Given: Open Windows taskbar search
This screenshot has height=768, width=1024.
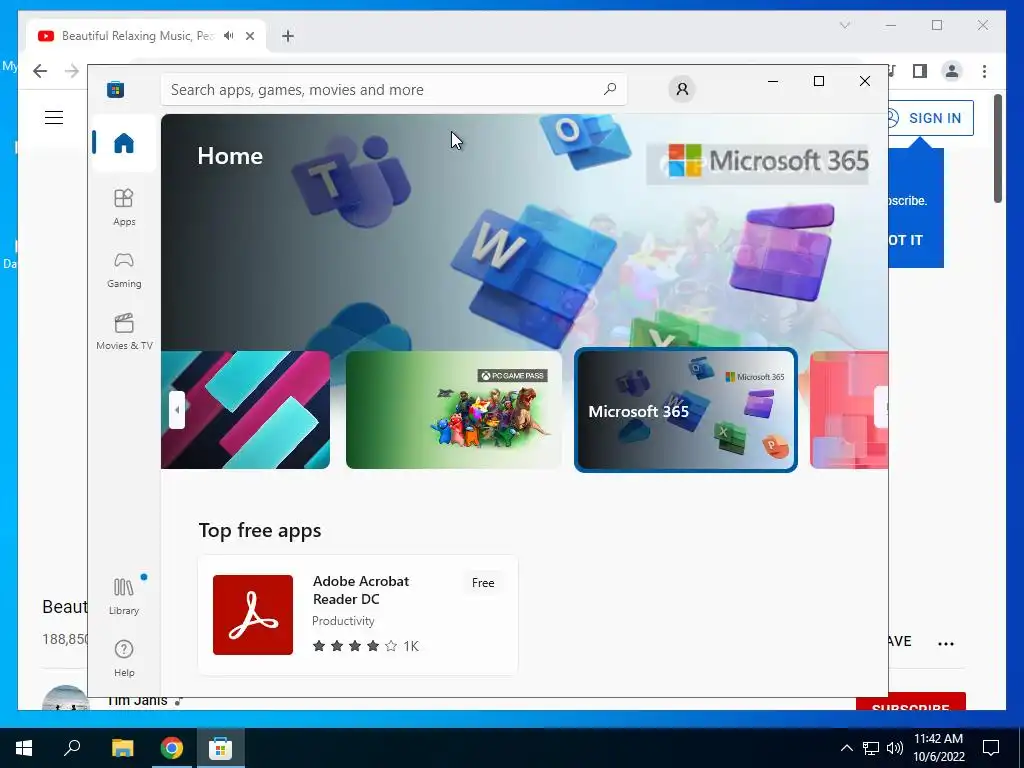Looking at the screenshot, I should click(72, 748).
